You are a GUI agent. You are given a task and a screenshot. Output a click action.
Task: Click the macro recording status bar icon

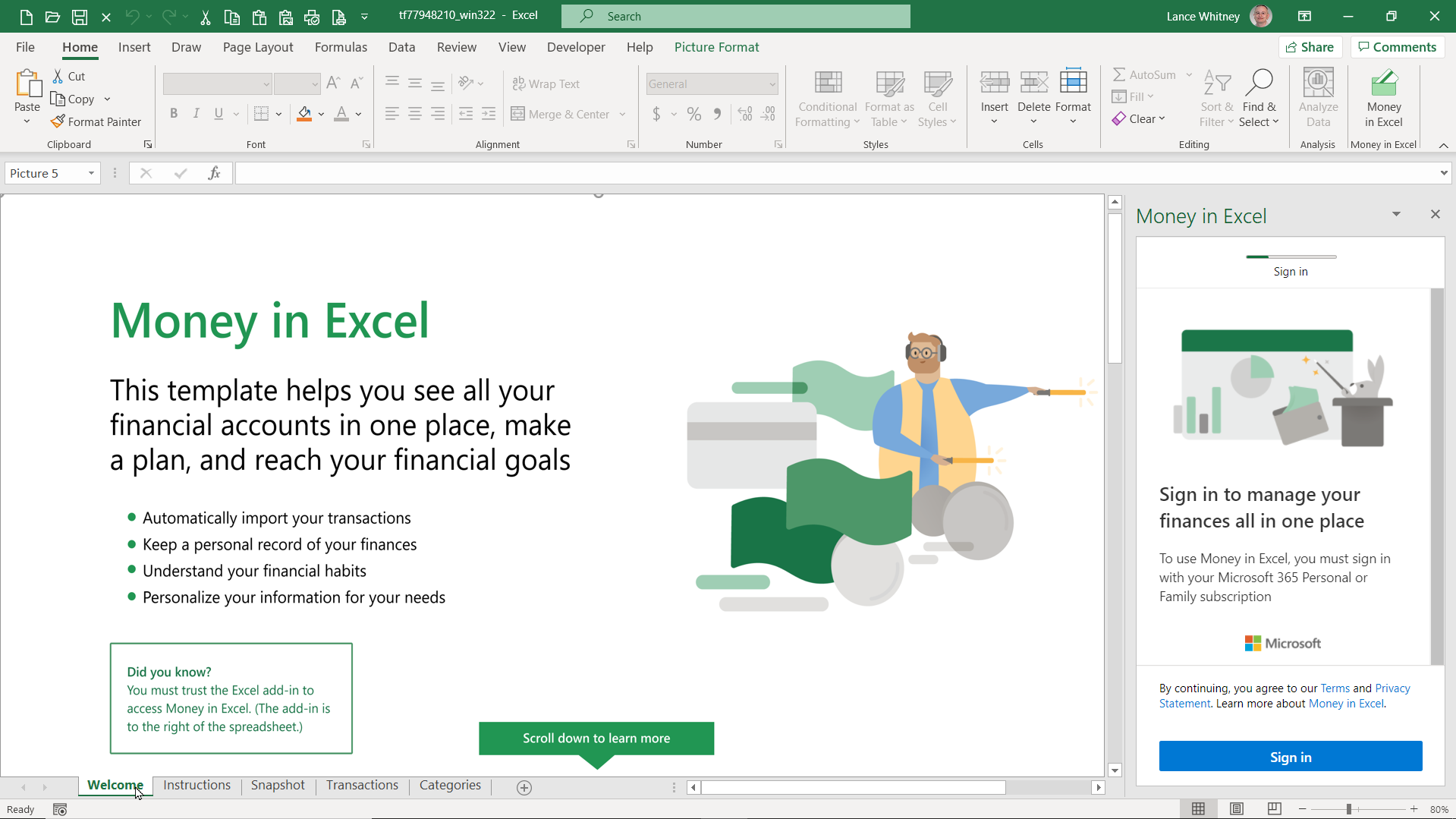click(x=60, y=809)
